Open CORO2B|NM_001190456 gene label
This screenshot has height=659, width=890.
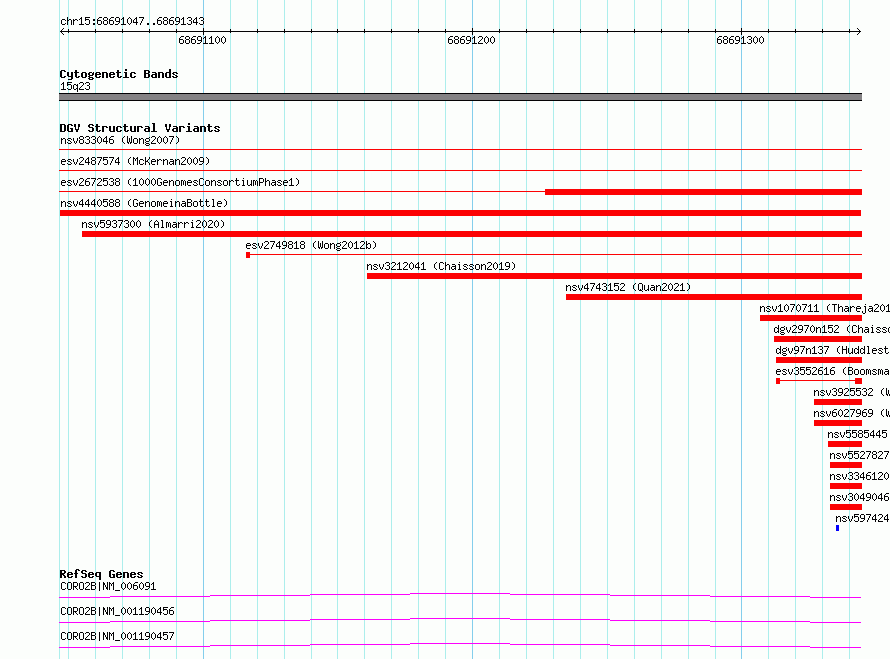[x=117, y=611]
